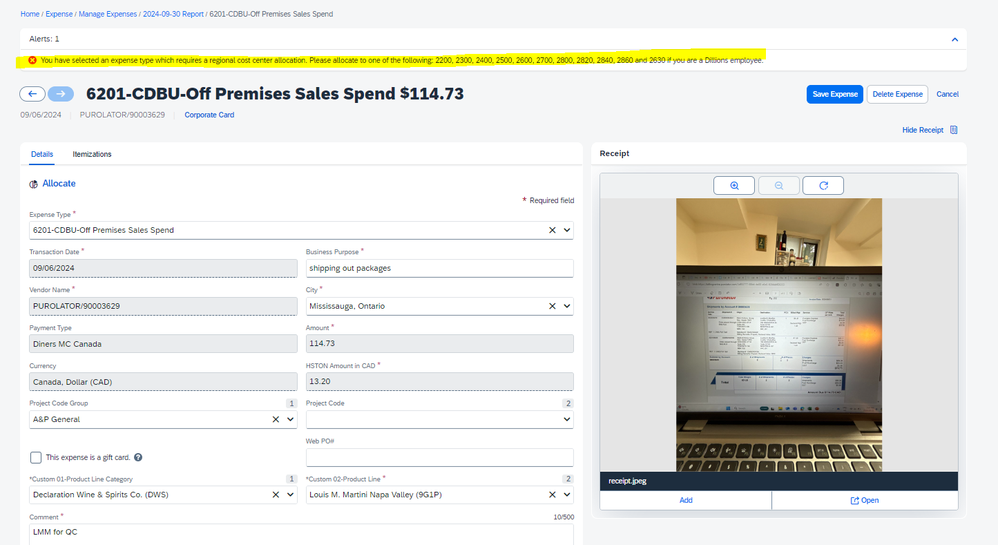The width and height of the screenshot is (998, 545).
Task: Click Add under the receipt
Action: pos(685,500)
